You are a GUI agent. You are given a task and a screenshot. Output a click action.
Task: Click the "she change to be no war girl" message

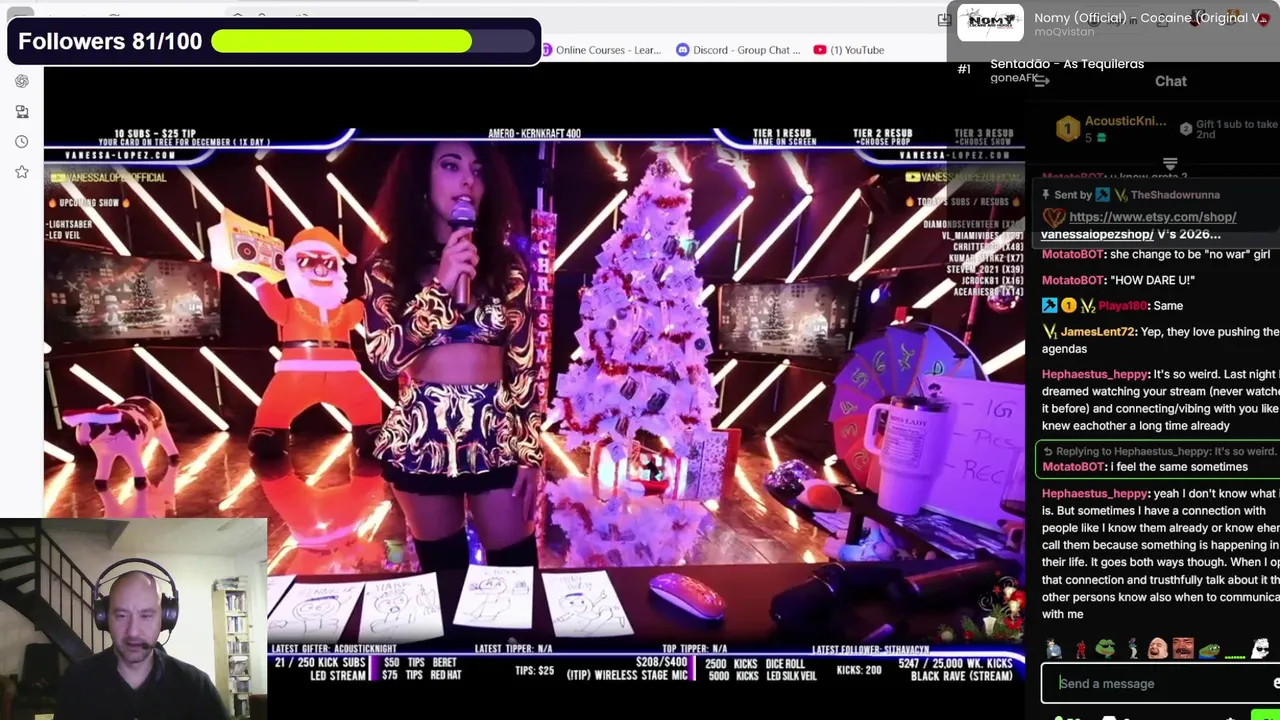pyautogui.click(x=1156, y=254)
